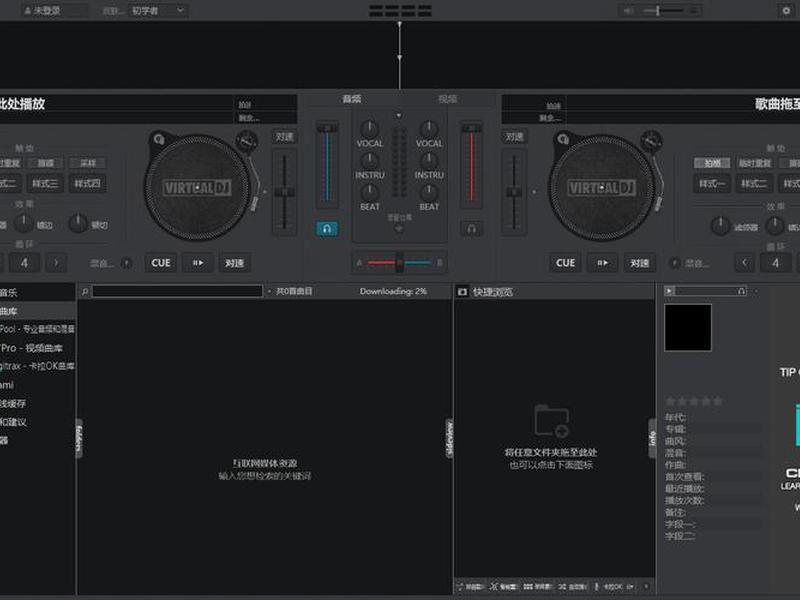Play/pause the left deck
800x600 pixels.
[198, 263]
